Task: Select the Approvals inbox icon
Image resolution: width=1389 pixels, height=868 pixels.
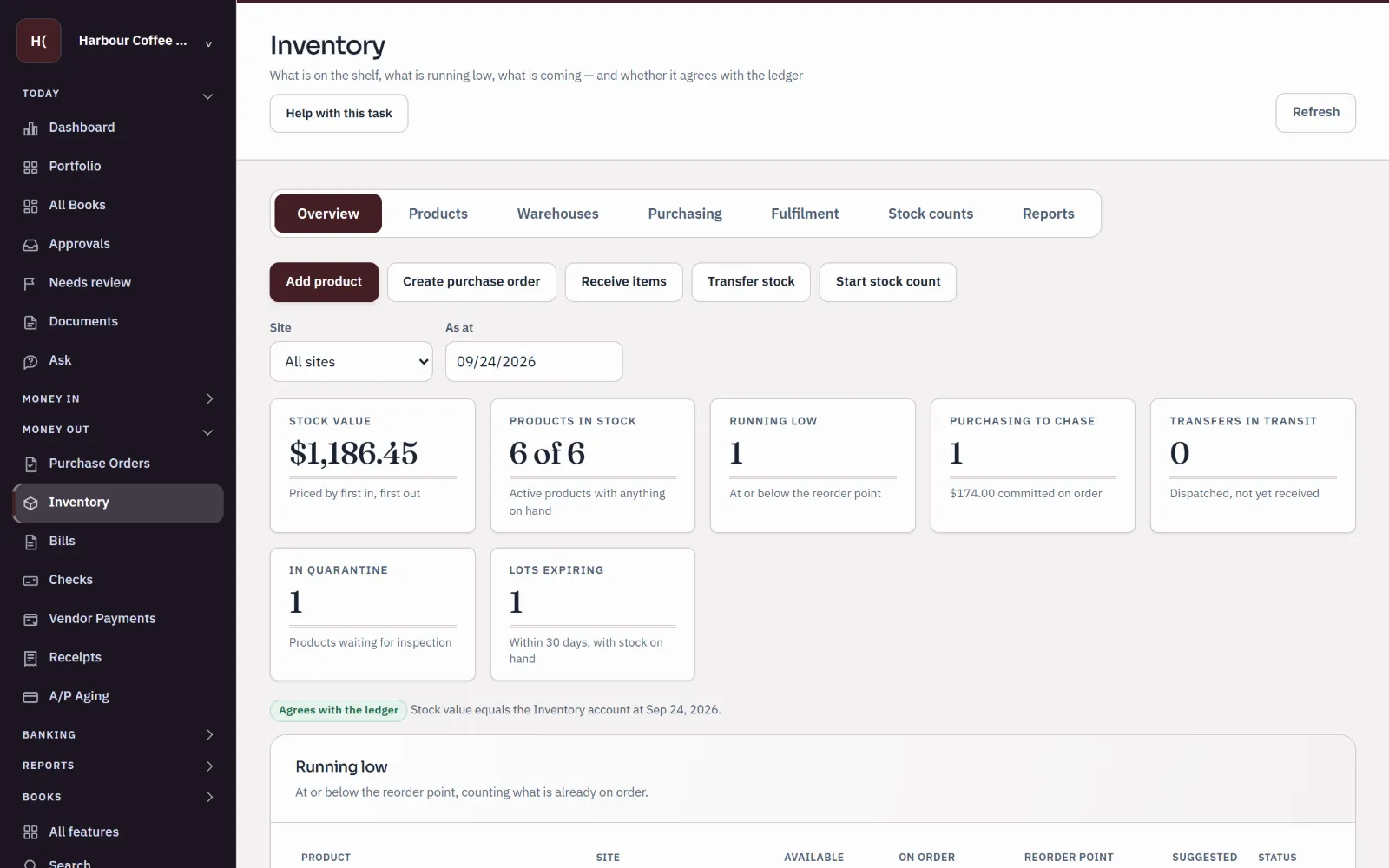Action: [x=30, y=245]
